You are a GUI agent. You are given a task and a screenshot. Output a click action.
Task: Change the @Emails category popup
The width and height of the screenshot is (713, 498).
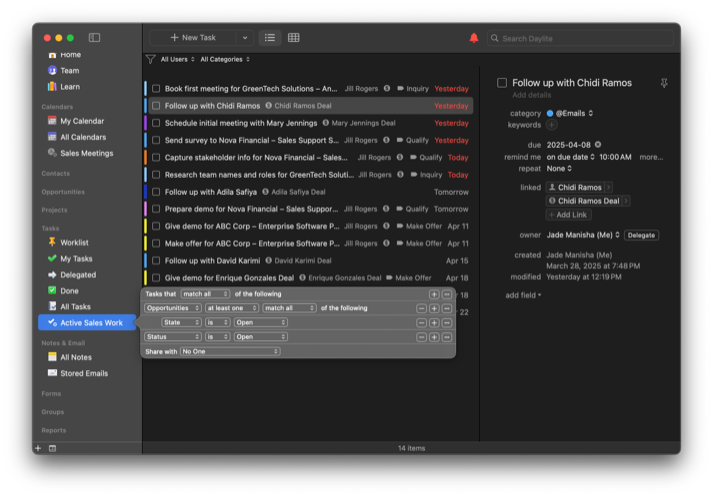point(574,113)
